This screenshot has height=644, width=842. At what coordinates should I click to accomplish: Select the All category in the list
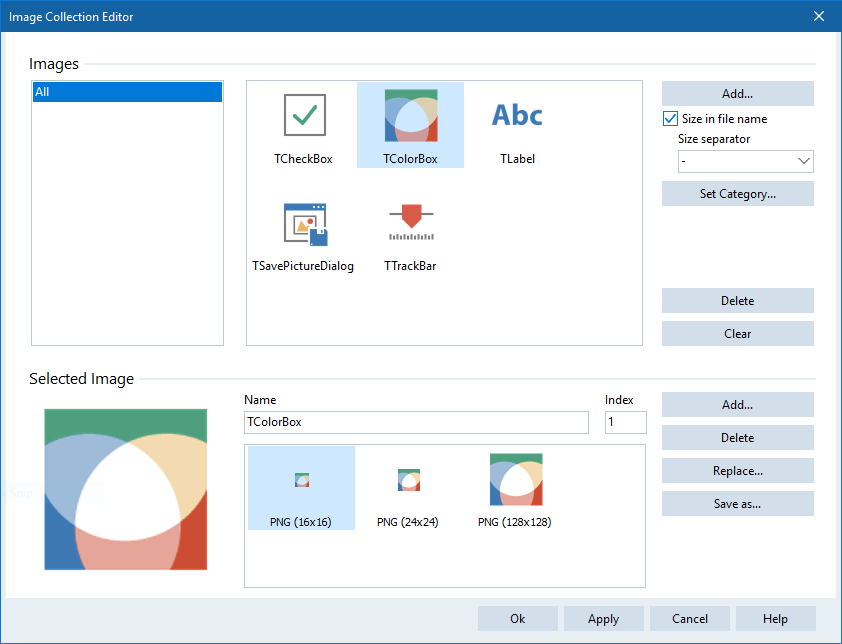pos(127,91)
